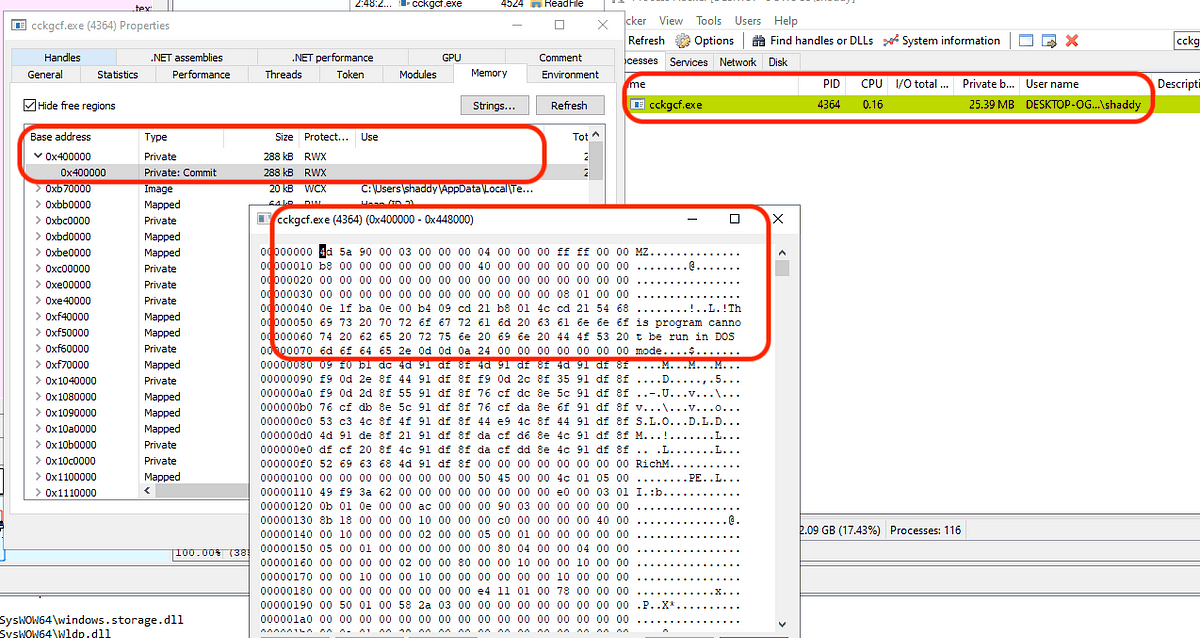
Task: Open the .NET performance tab
Action: (x=333, y=58)
